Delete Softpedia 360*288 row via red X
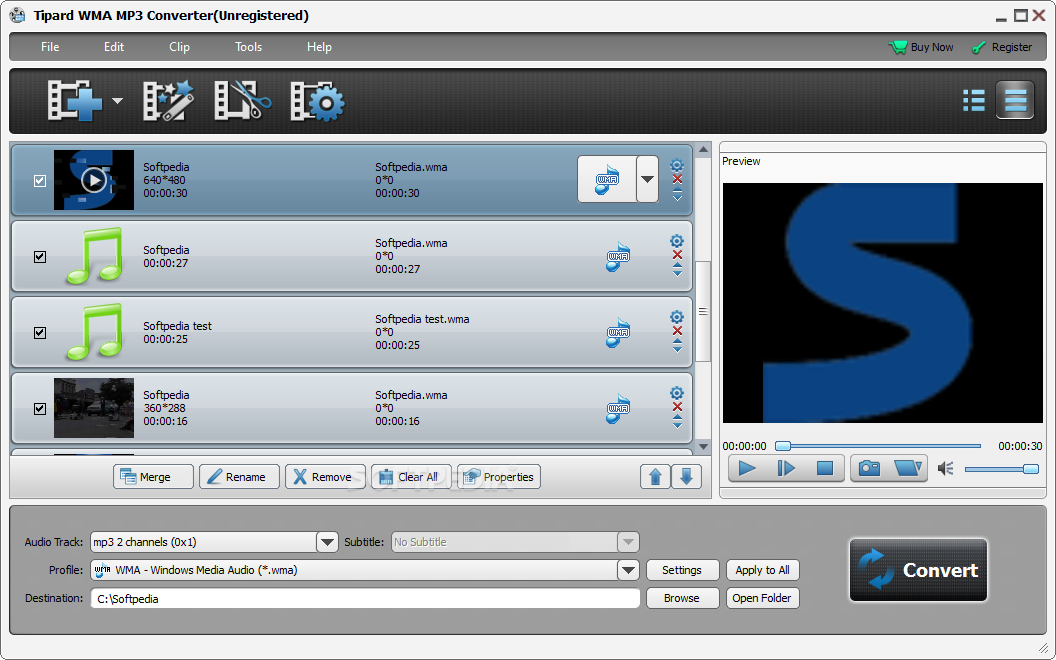The height and width of the screenshot is (660, 1056). (677, 407)
